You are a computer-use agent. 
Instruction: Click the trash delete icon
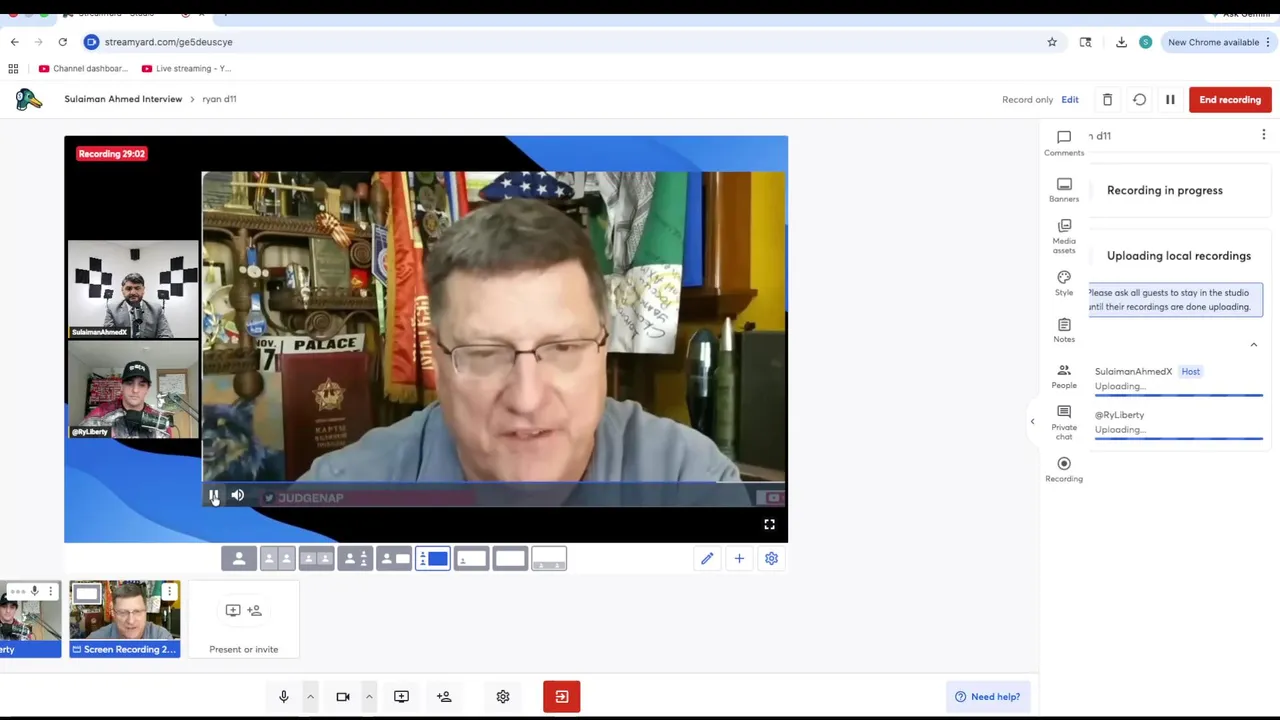[x=1107, y=100]
